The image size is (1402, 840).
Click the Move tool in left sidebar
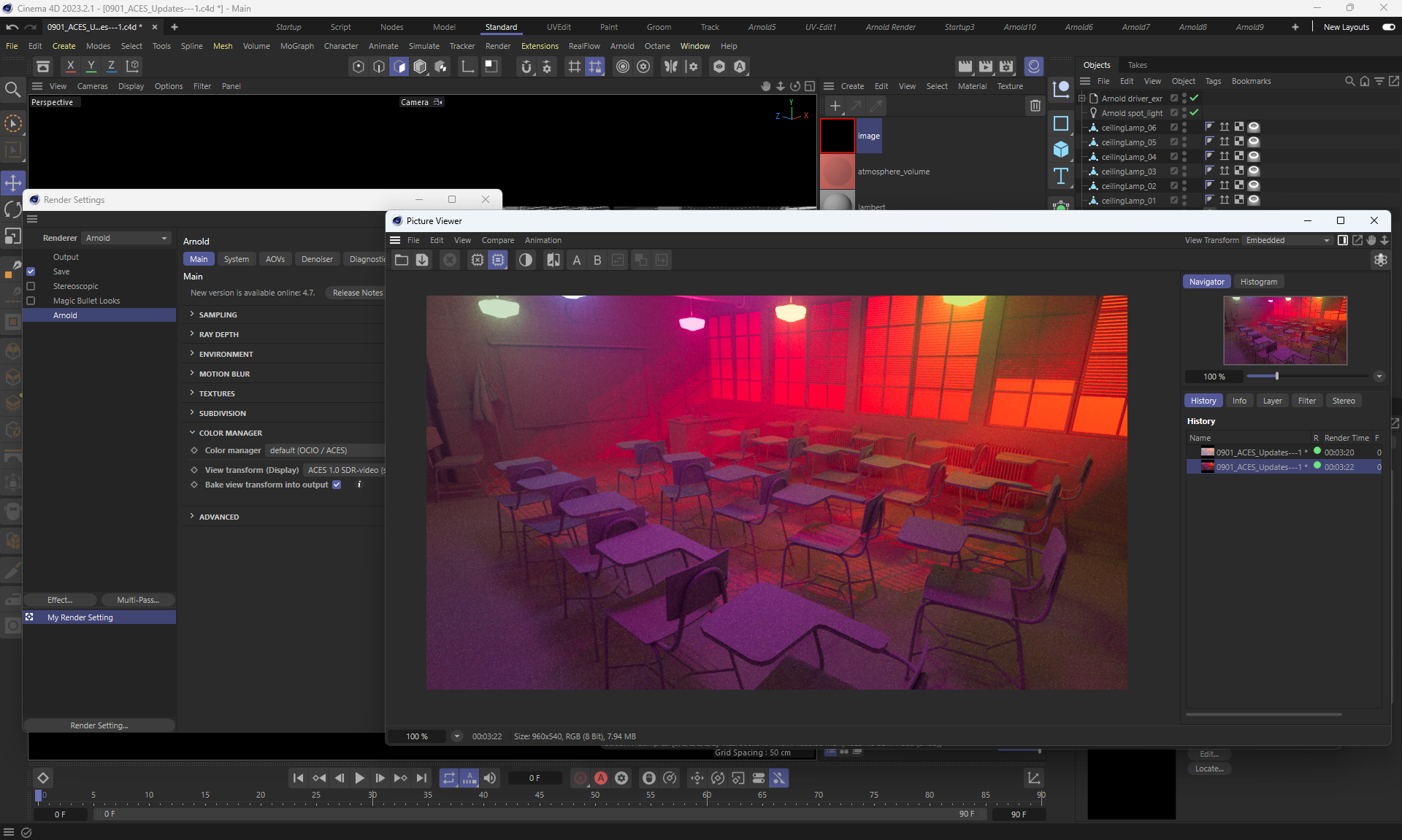[13, 182]
